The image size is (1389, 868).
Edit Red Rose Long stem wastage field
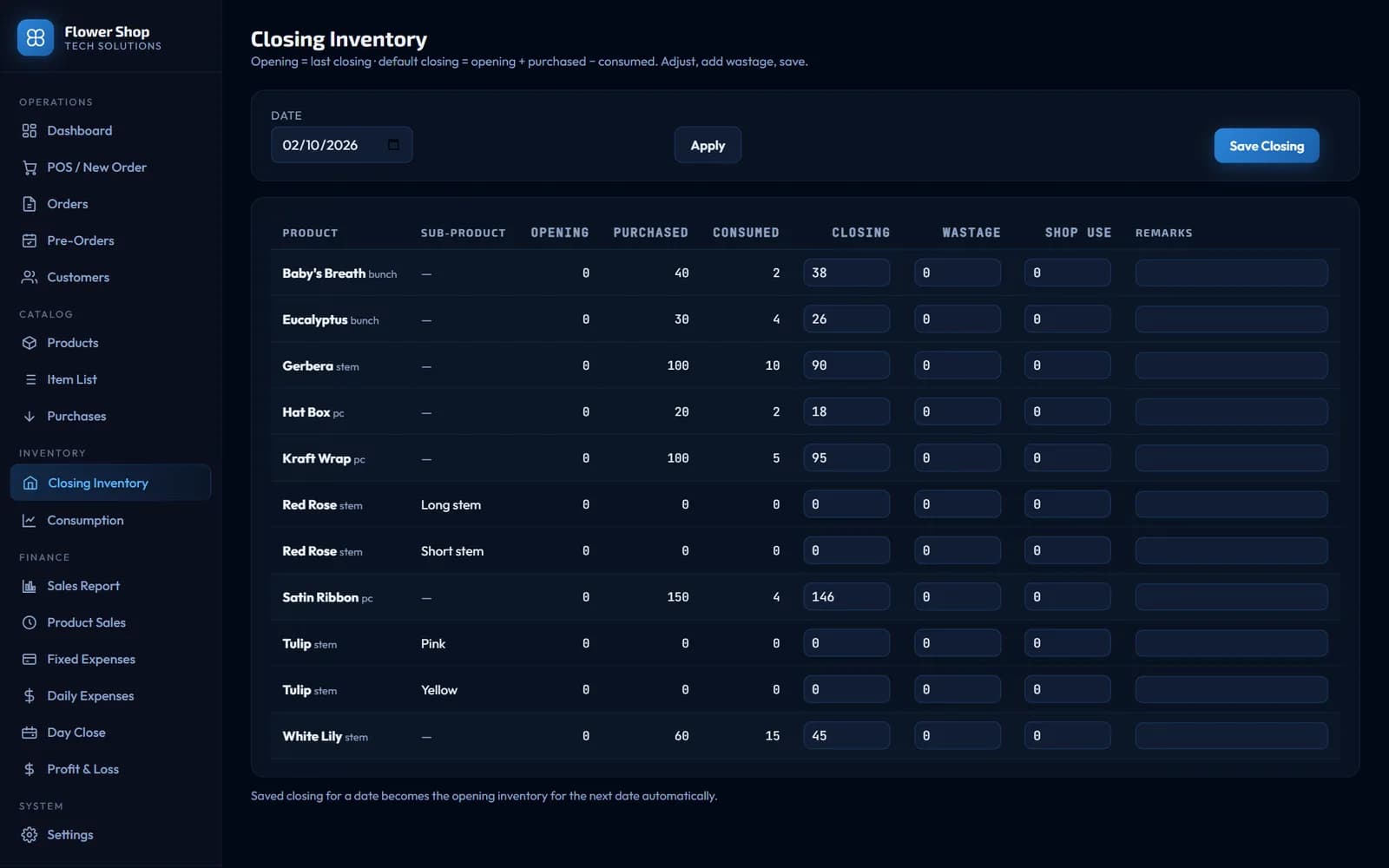tap(958, 504)
